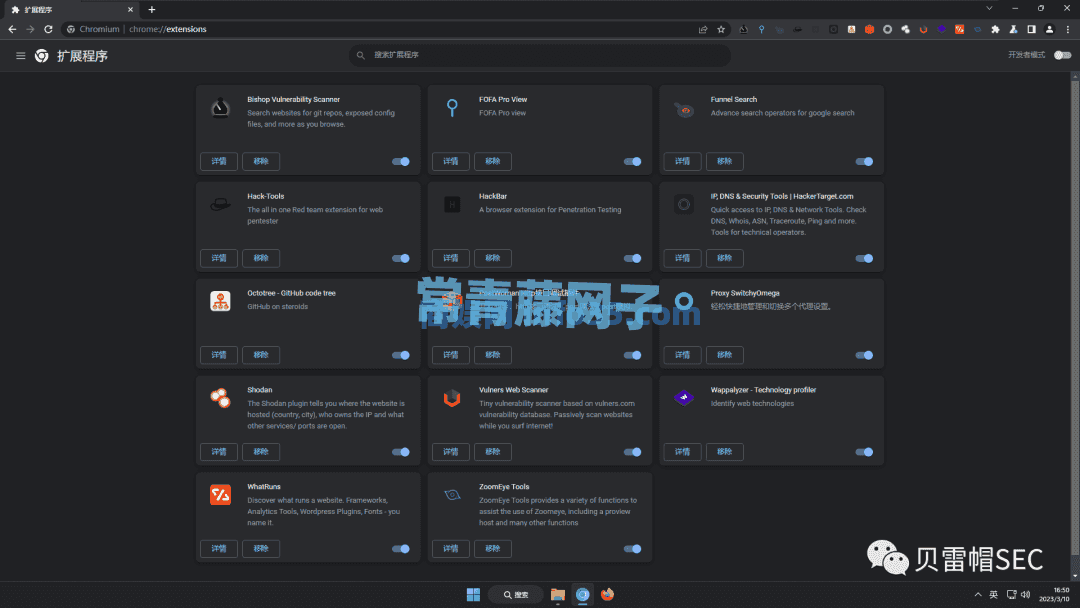The image size is (1080, 608).
Task: Open 详情 for WhatRuns
Action: (219, 549)
